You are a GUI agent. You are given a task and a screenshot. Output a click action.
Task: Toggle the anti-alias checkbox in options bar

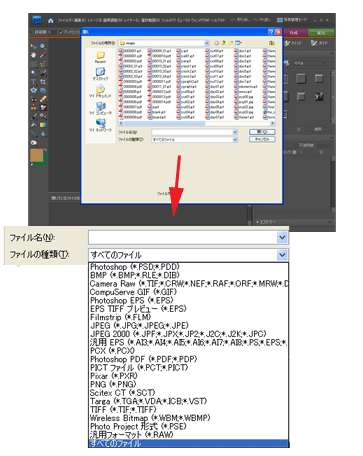[x=61, y=32]
